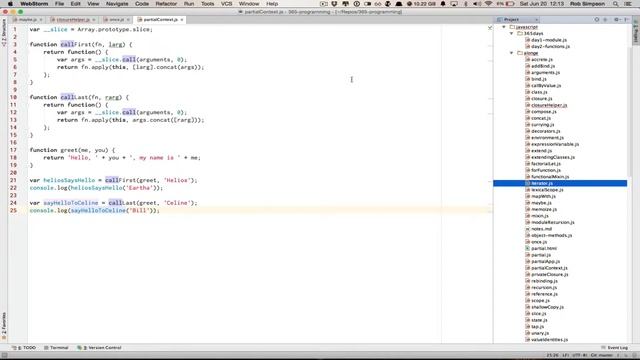Click the once.js file icon in tree
Screen dimensions: 640x360
coord(528,242)
